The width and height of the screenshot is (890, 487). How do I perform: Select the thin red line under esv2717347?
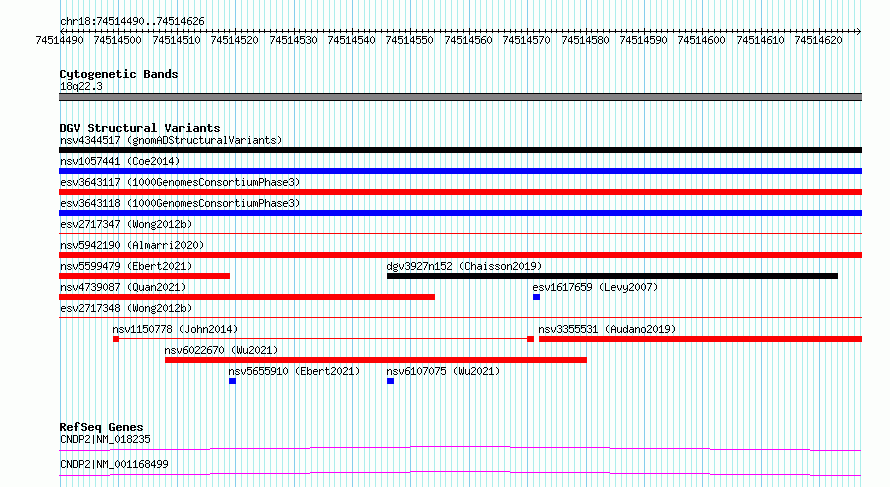coord(460,233)
